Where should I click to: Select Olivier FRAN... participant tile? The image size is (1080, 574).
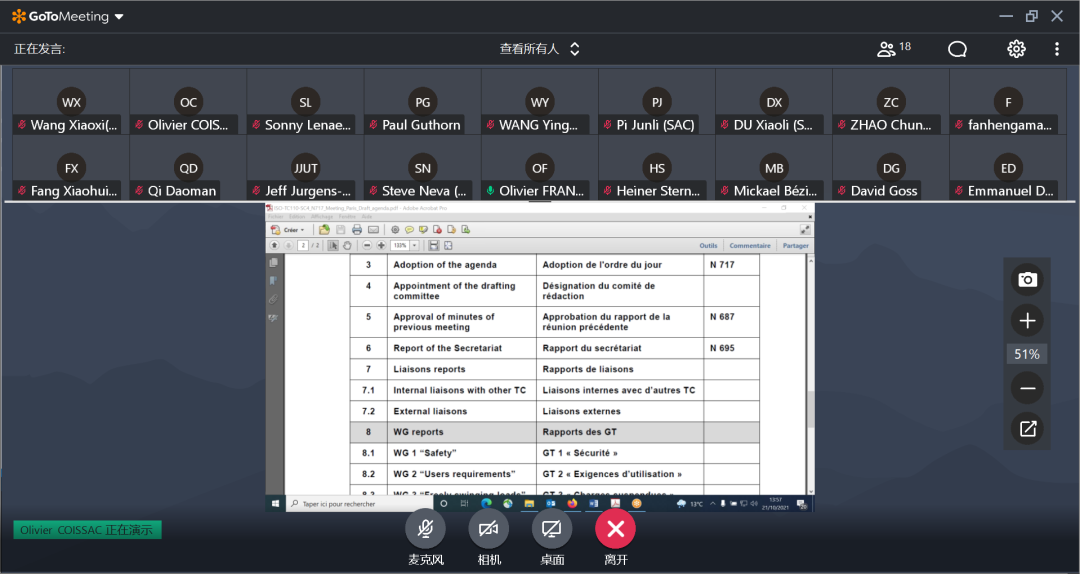pos(540,169)
